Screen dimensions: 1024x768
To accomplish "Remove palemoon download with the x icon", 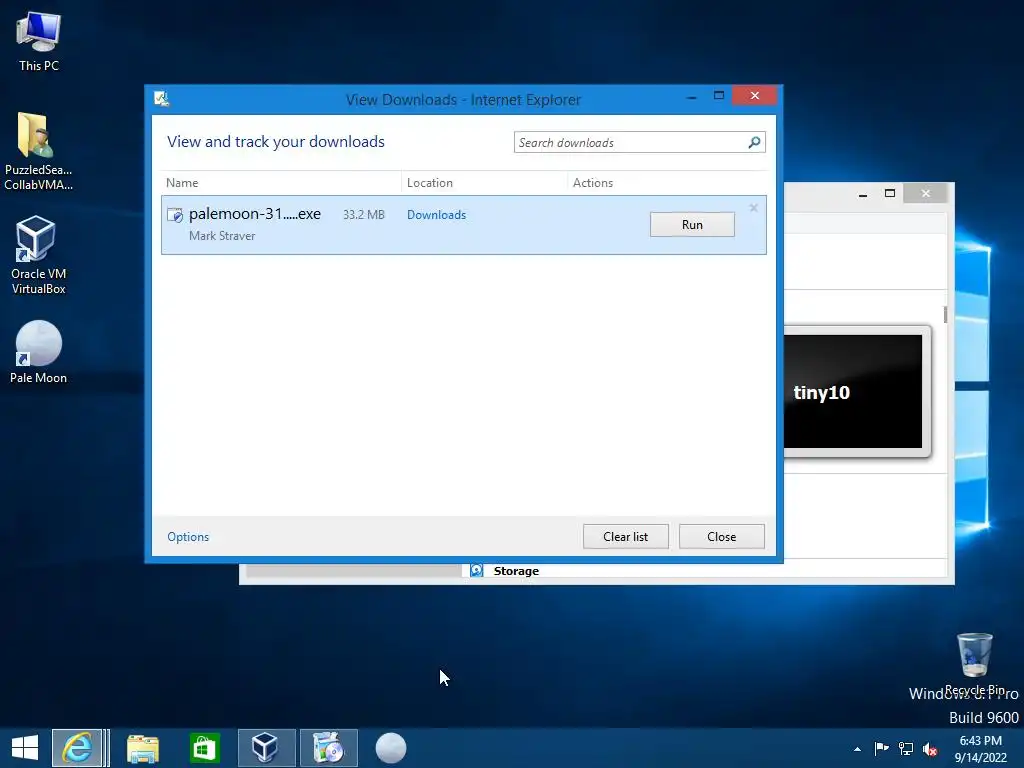I will click(753, 208).
